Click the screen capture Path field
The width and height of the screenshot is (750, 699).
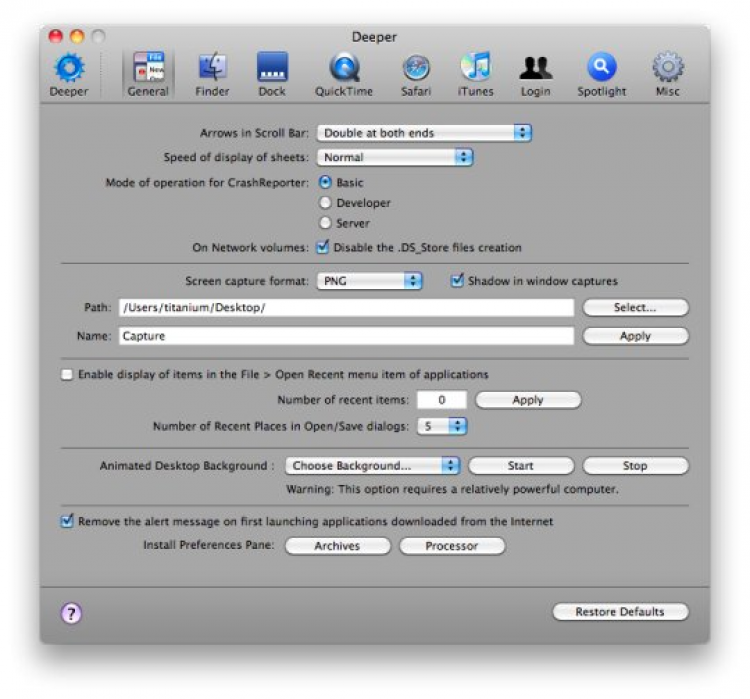tap(346, 308)
